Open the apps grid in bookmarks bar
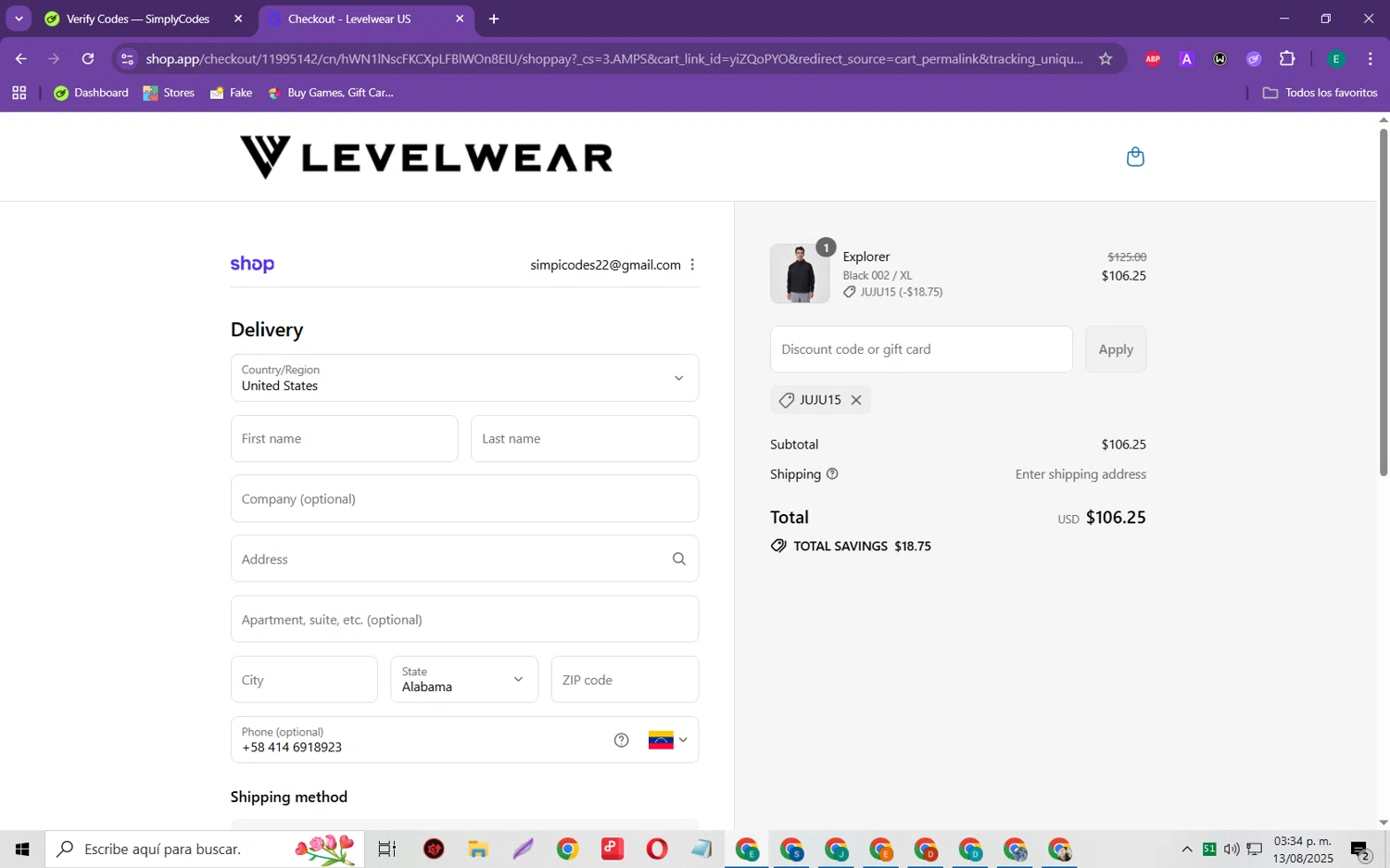The height and width of the screenshot is (868, 1390). pos(19,93)
